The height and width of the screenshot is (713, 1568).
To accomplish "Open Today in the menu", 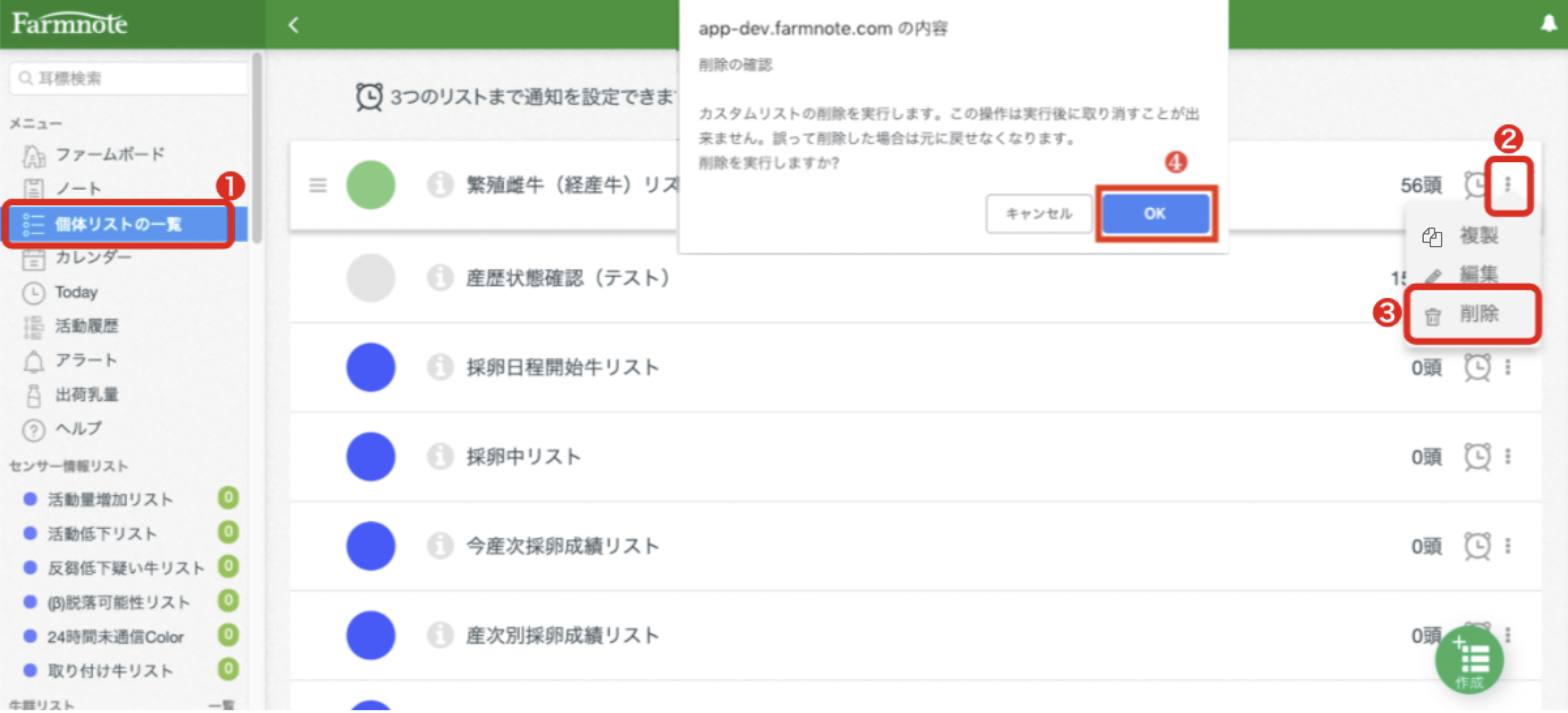I will 76,293.
